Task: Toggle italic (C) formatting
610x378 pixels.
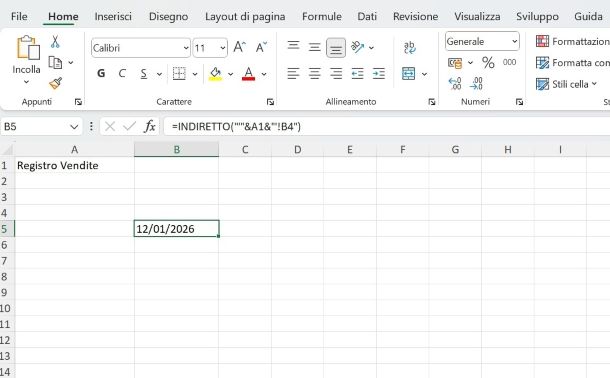Action: click(x=122, y=73)
